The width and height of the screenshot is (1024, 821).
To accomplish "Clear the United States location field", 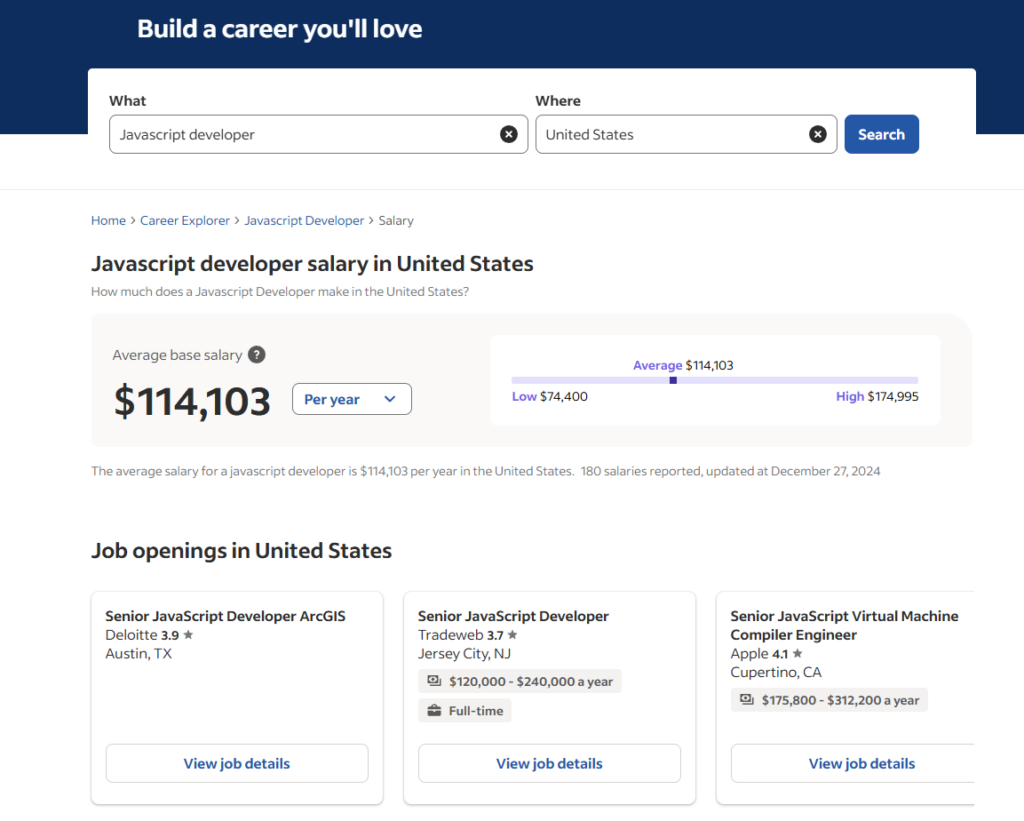I will (x=818, y=135).
